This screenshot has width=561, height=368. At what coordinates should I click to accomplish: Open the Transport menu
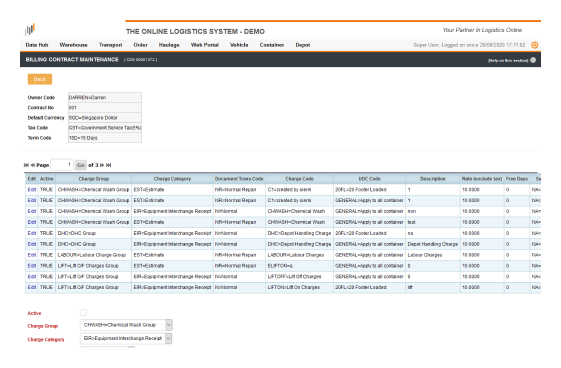click(111, 45)
